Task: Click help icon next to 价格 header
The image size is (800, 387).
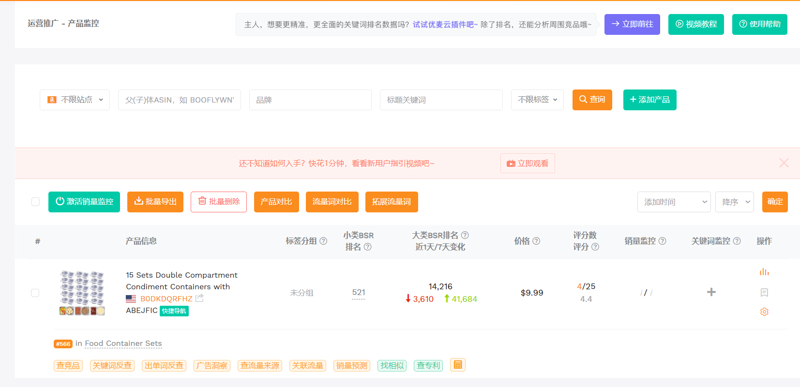Action: tap(536, 241)
